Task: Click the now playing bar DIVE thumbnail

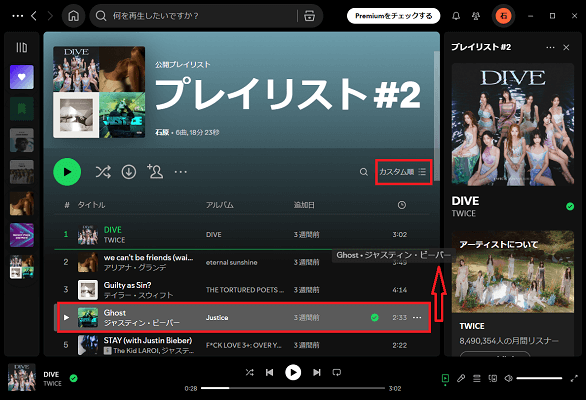Action: (22, 377)
